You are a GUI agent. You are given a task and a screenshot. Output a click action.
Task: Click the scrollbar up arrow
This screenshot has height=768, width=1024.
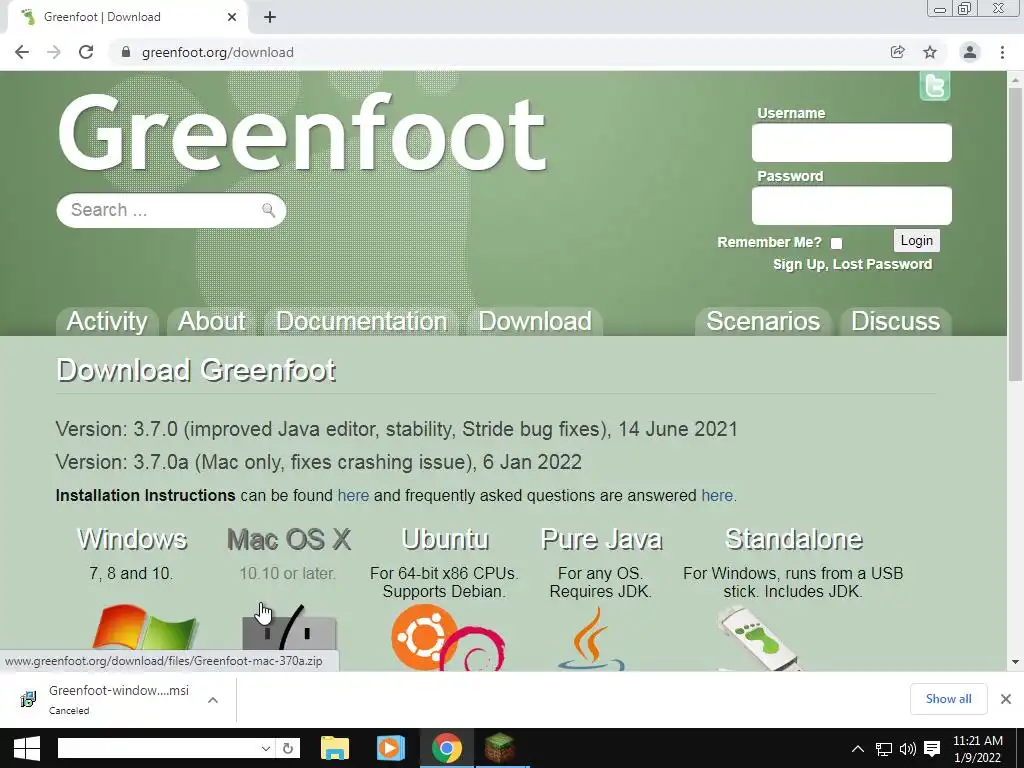coord(1015,80)
